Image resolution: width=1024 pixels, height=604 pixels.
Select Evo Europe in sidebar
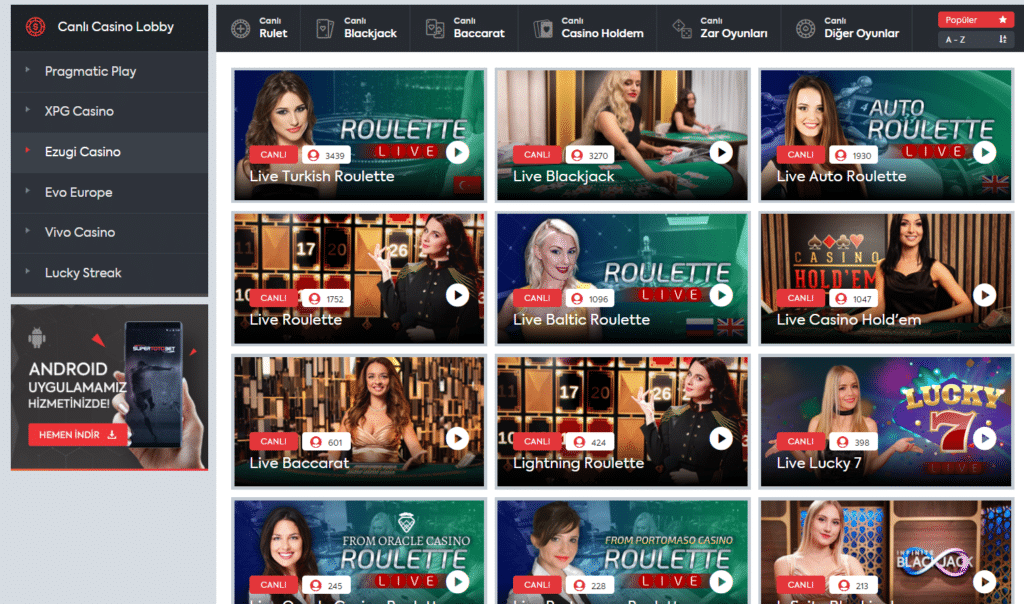click(110, 193)
